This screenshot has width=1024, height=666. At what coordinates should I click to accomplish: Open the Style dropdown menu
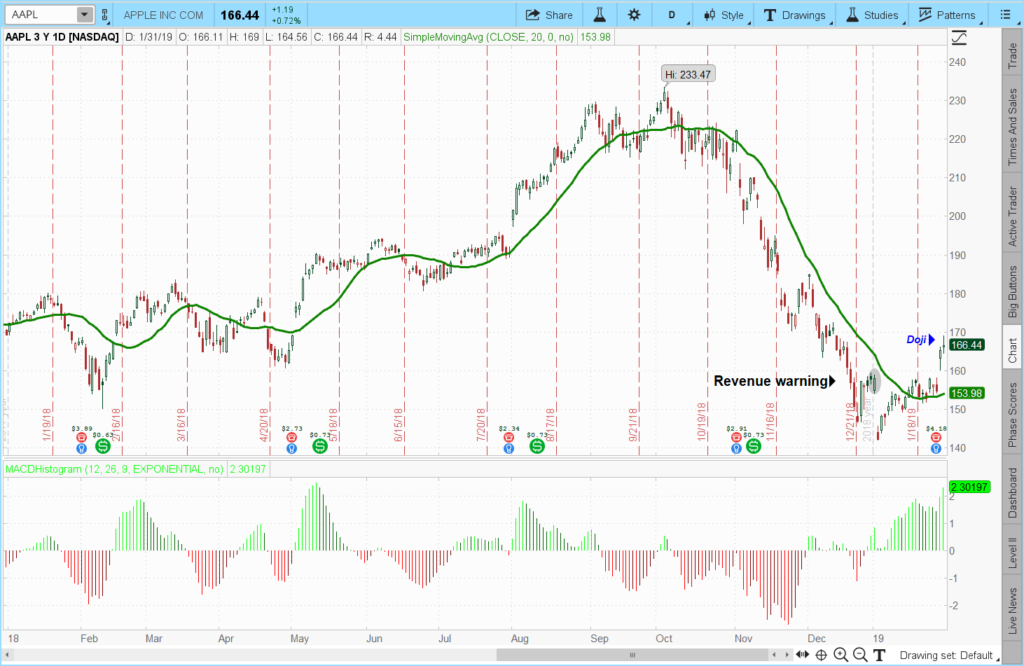click(724, 15)
